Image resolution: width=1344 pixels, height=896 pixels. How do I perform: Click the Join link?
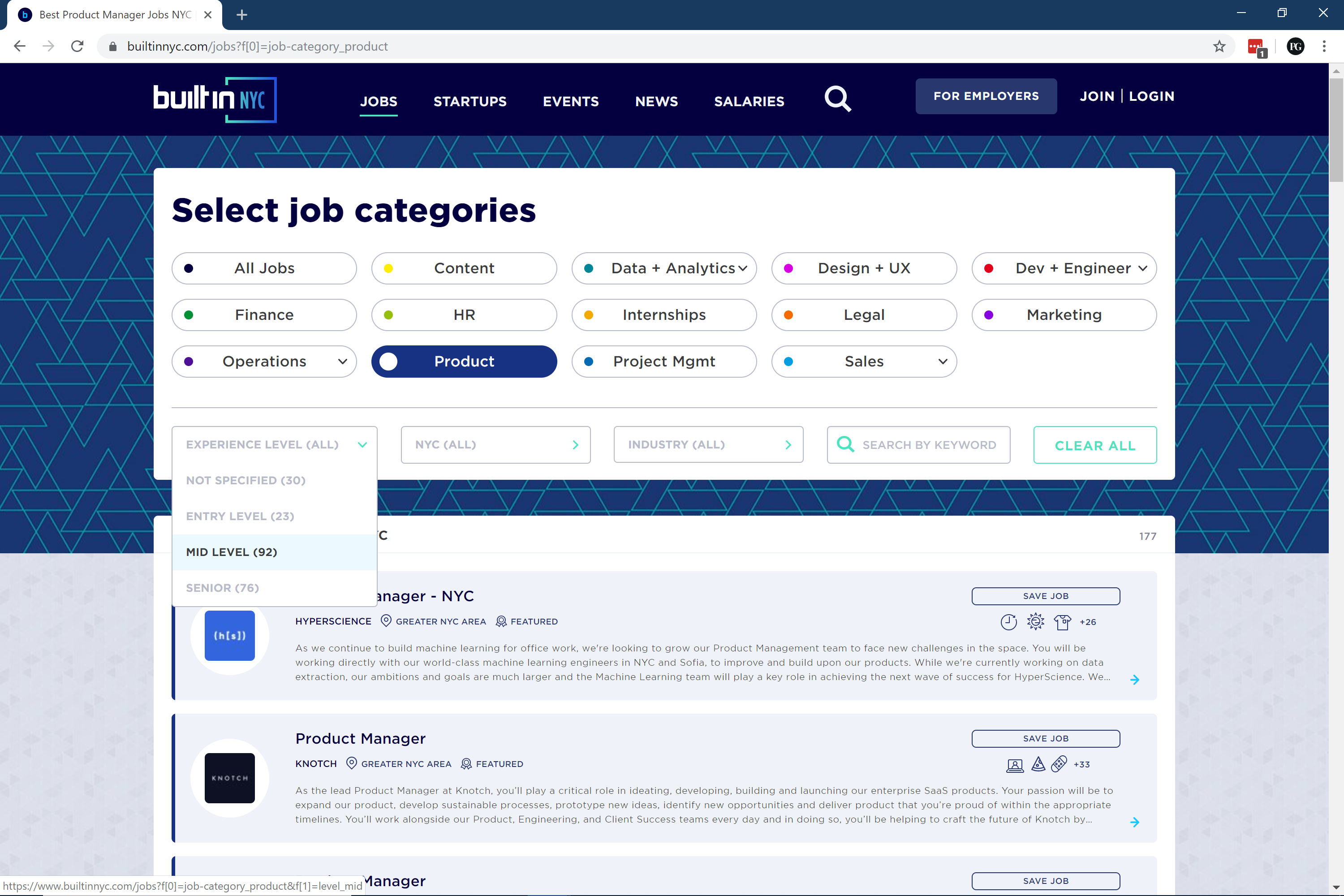[1097, 96]
